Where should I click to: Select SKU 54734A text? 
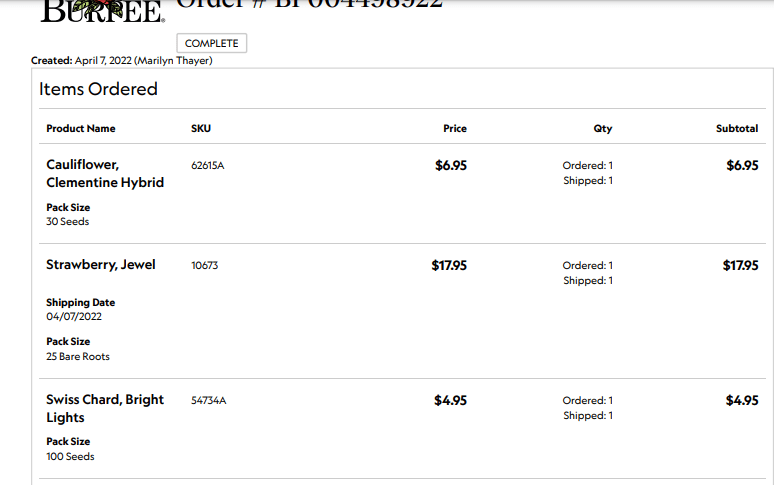208,400
